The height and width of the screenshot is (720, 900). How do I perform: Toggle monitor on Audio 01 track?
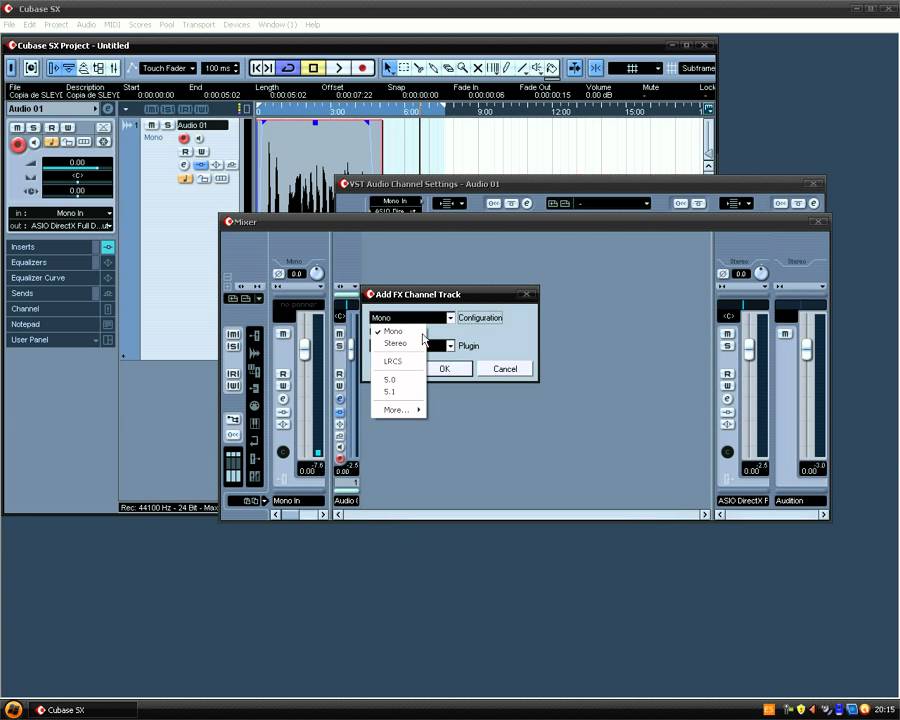[199, 138]
